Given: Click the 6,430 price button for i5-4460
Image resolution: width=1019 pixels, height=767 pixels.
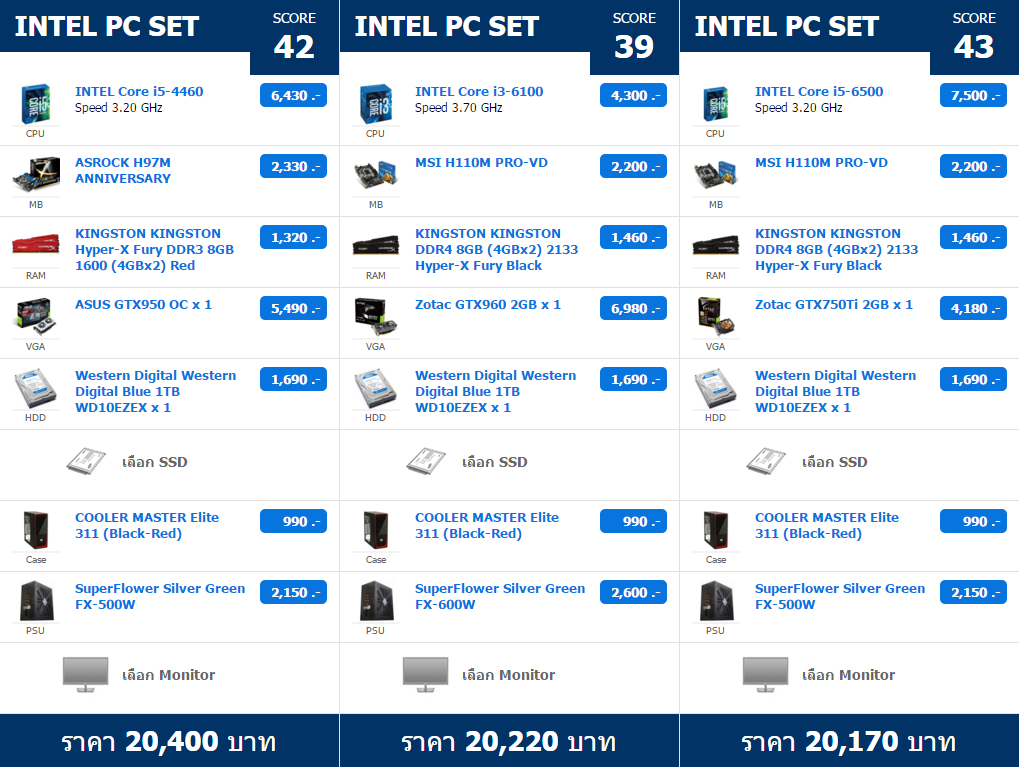Looking at the screenshot, I should tap(293, 96).
